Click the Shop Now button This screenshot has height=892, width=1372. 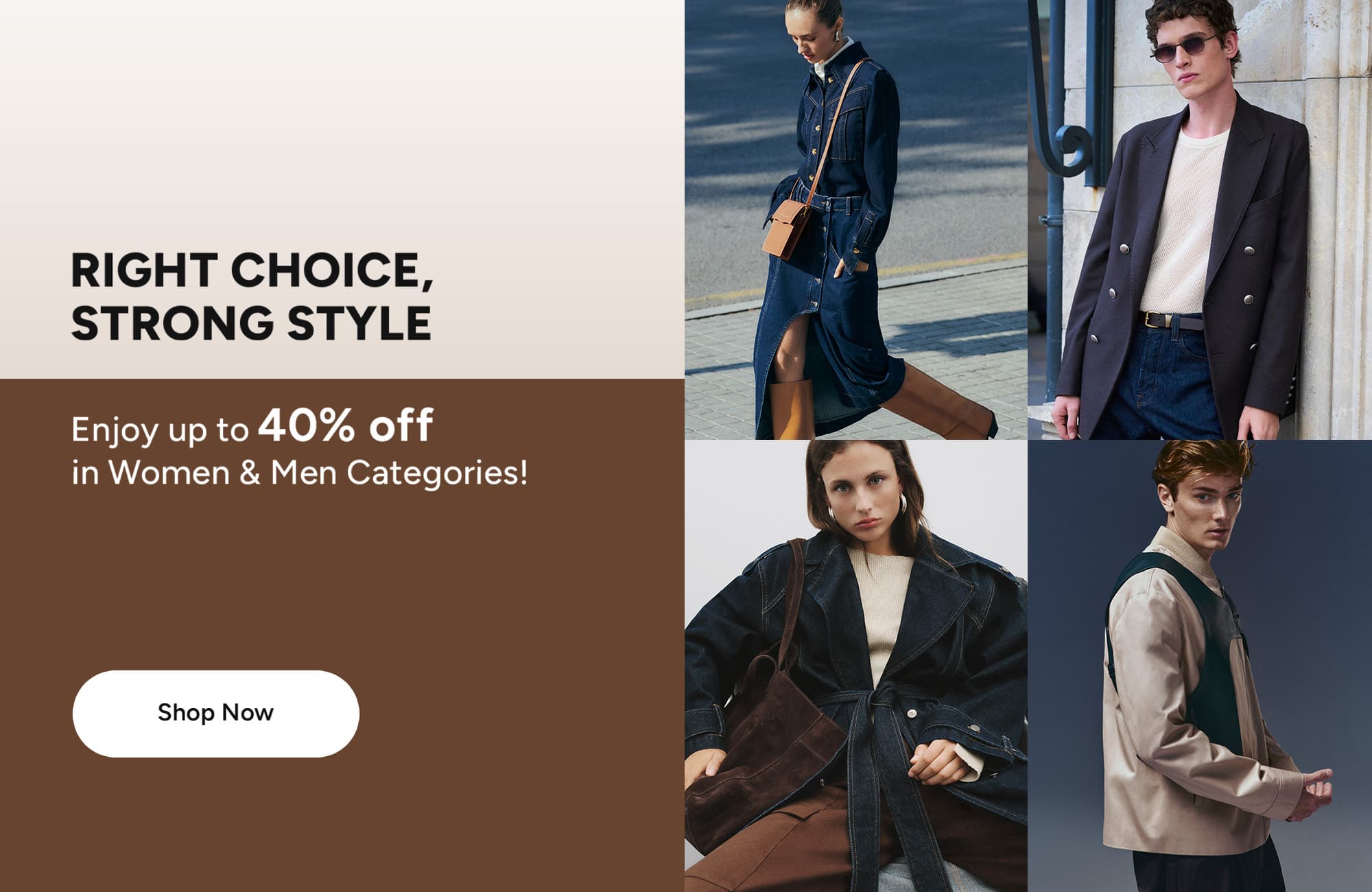215,714
